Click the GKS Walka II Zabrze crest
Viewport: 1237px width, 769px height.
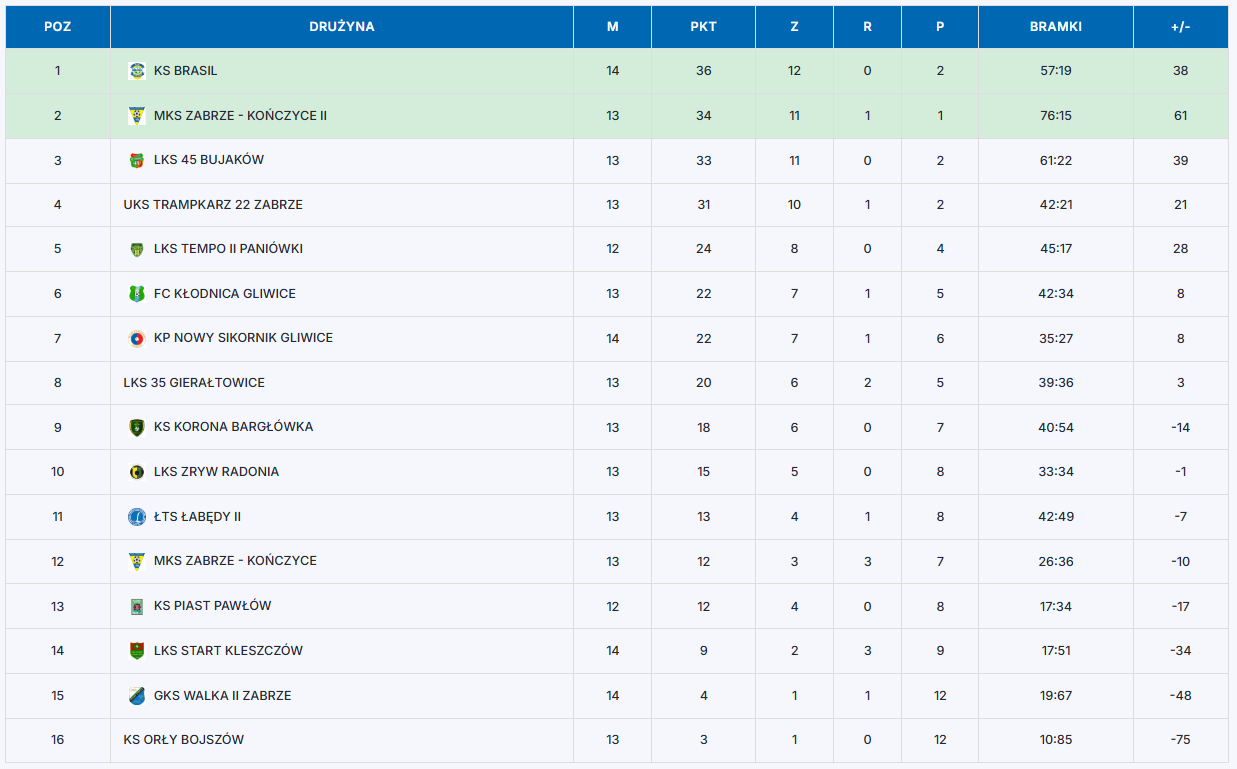pos(137,696)
